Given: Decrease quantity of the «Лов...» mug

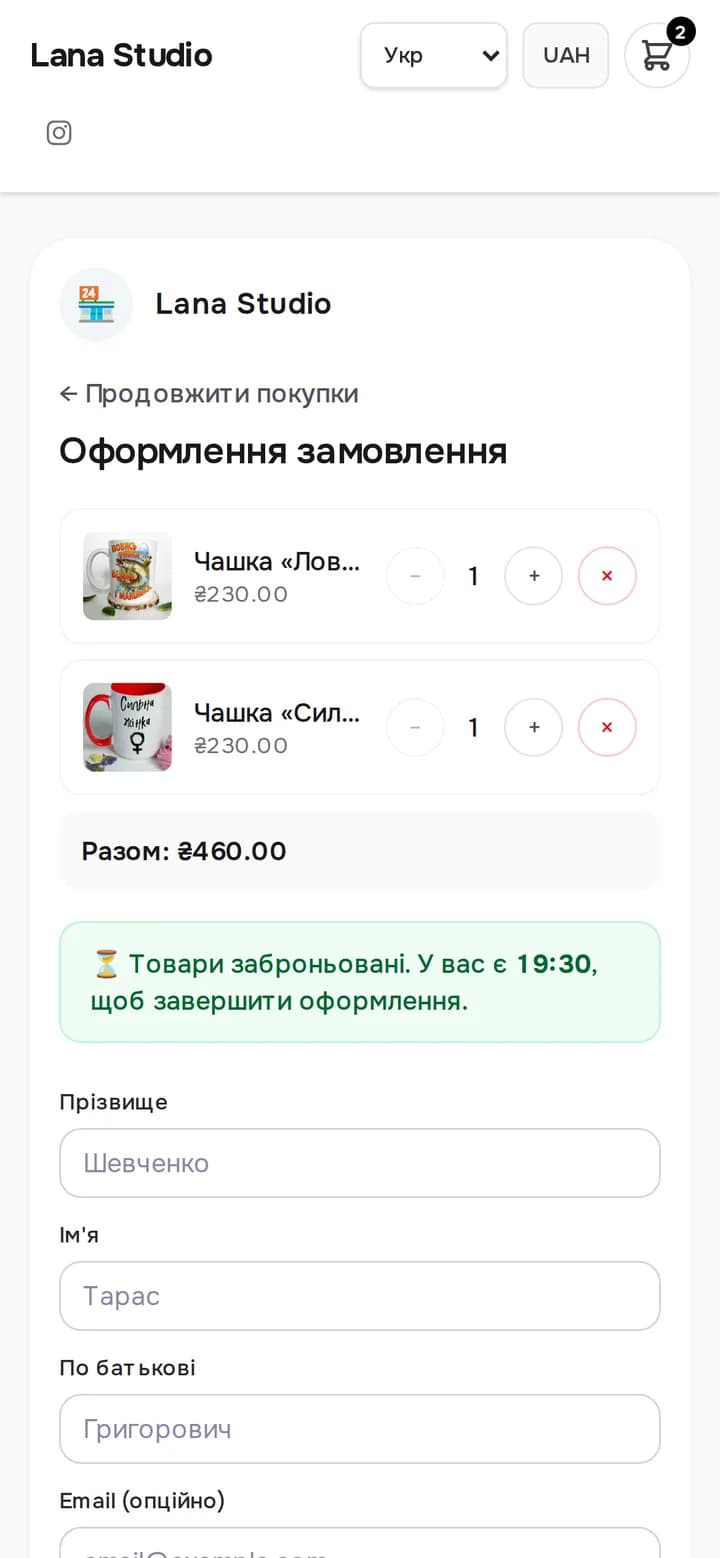Looking at the screenshot, I should point(415,576).
